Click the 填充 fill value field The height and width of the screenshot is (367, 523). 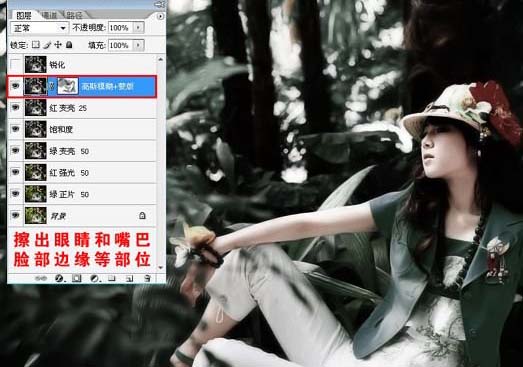pyautogui.click(x=121, y=45)
